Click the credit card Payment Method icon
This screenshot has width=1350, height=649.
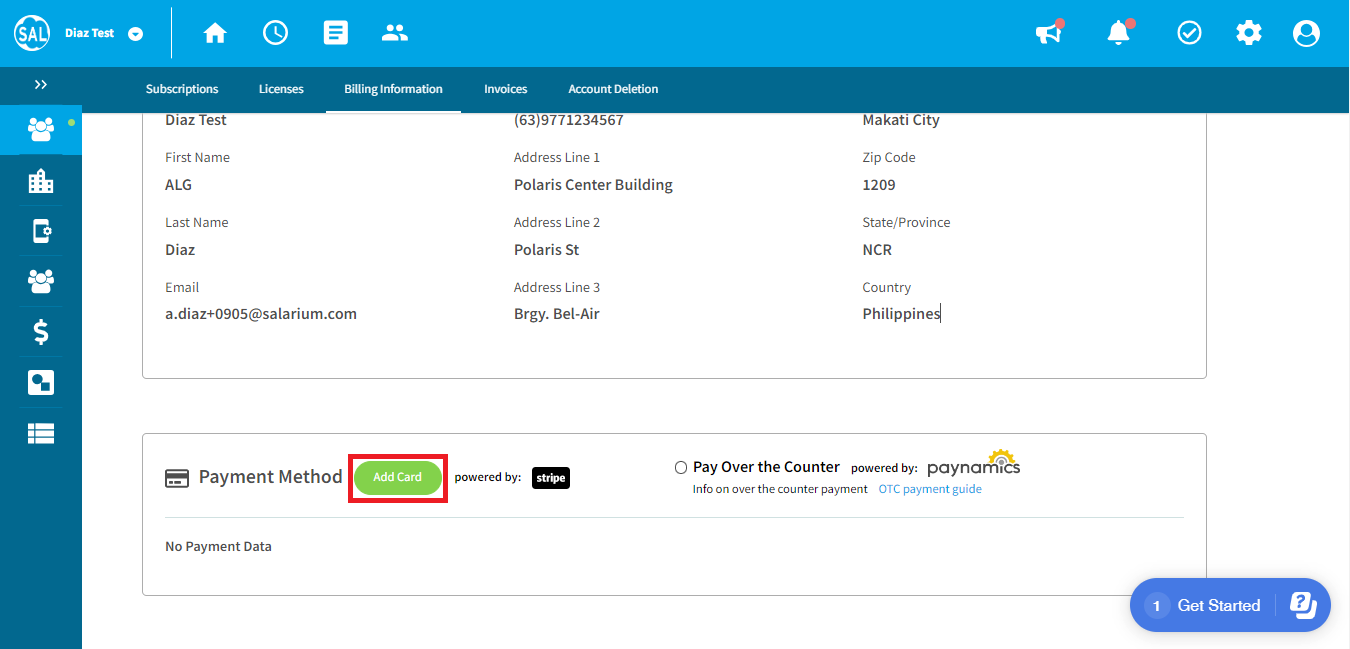[177, 478]
